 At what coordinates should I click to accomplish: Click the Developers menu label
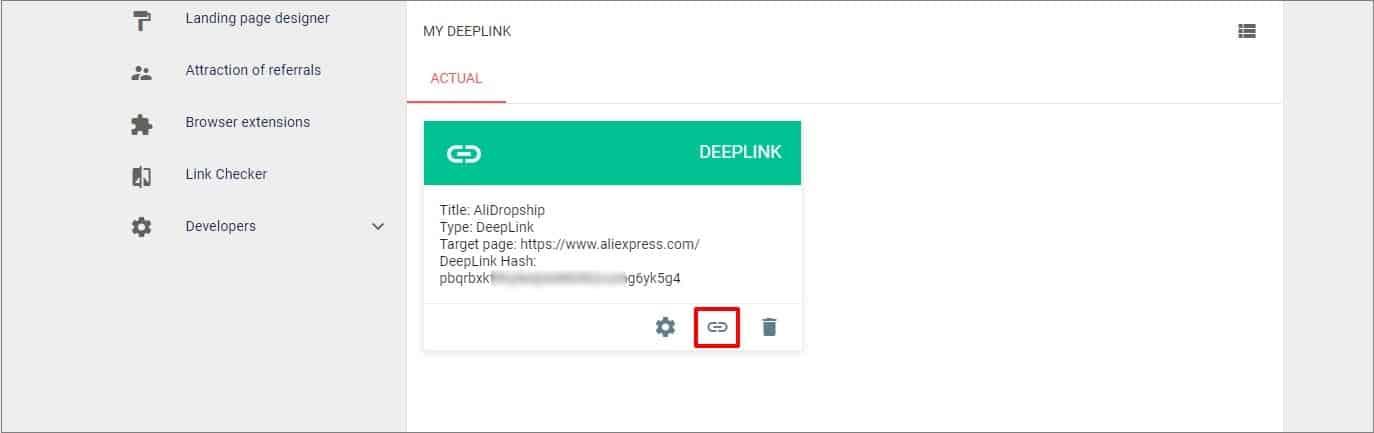(x=220, y=226)
